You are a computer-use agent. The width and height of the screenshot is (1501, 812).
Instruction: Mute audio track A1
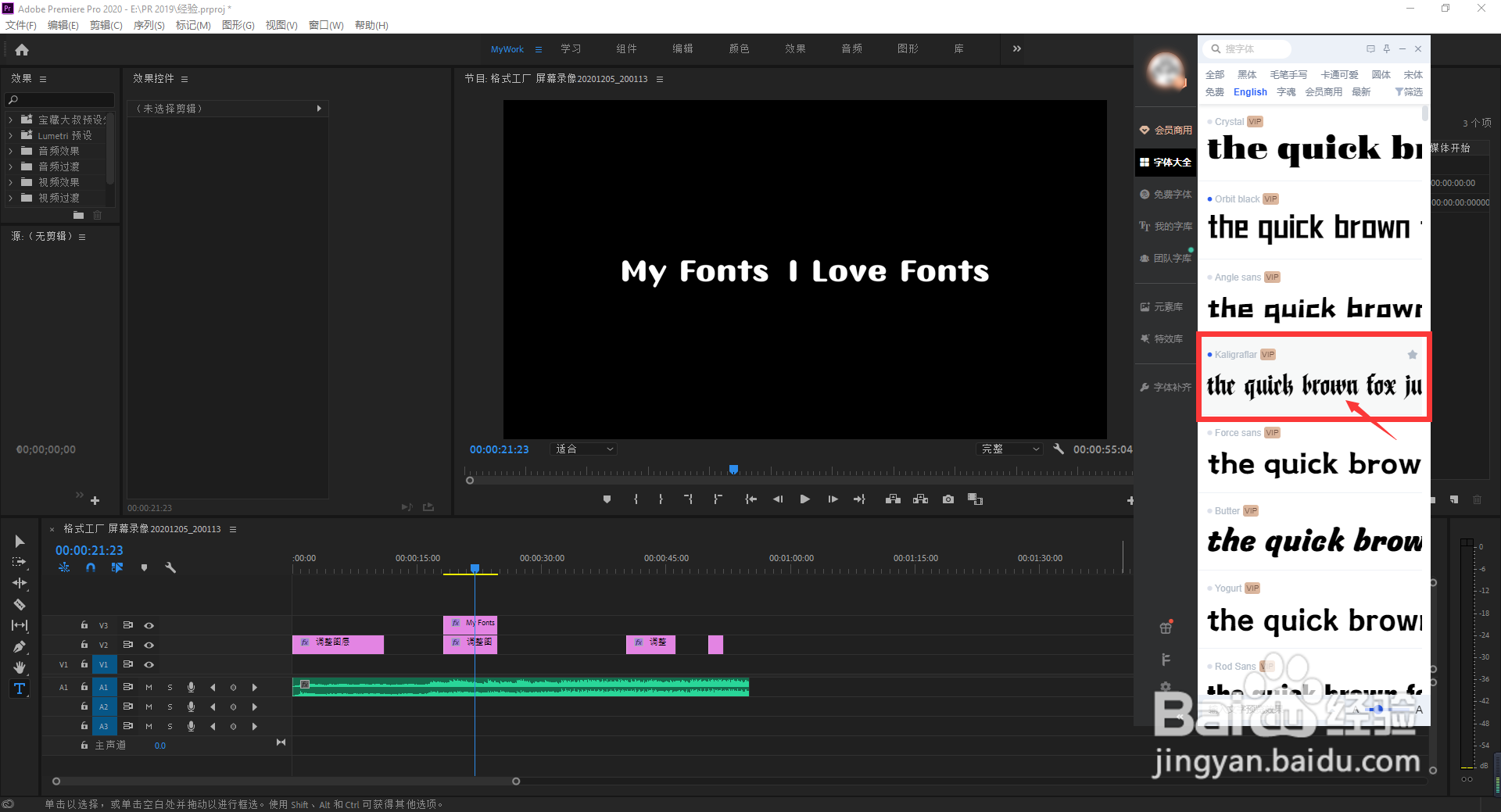click(x=149, y=687)
